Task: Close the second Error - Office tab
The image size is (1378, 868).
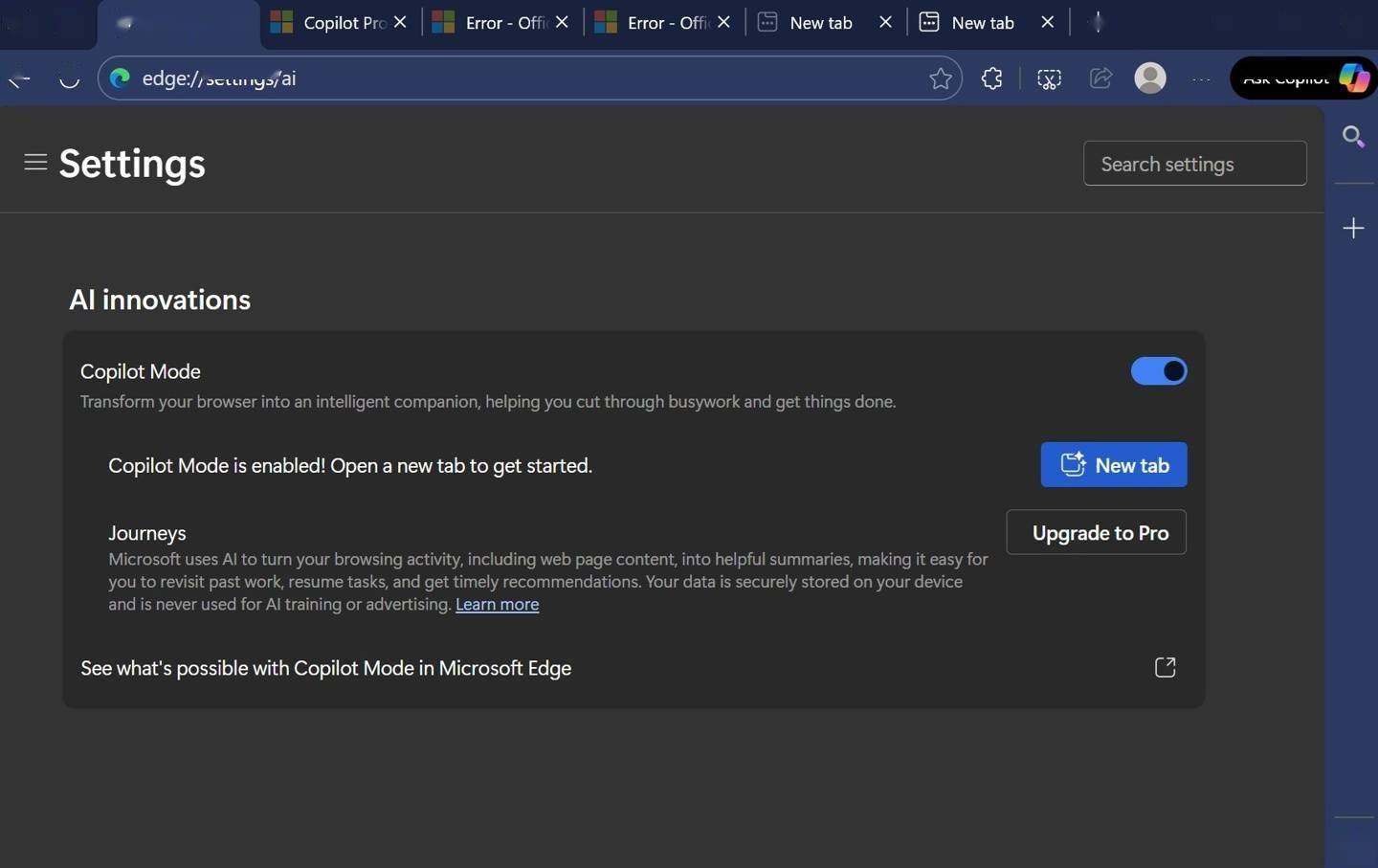Action: [723, 22]
